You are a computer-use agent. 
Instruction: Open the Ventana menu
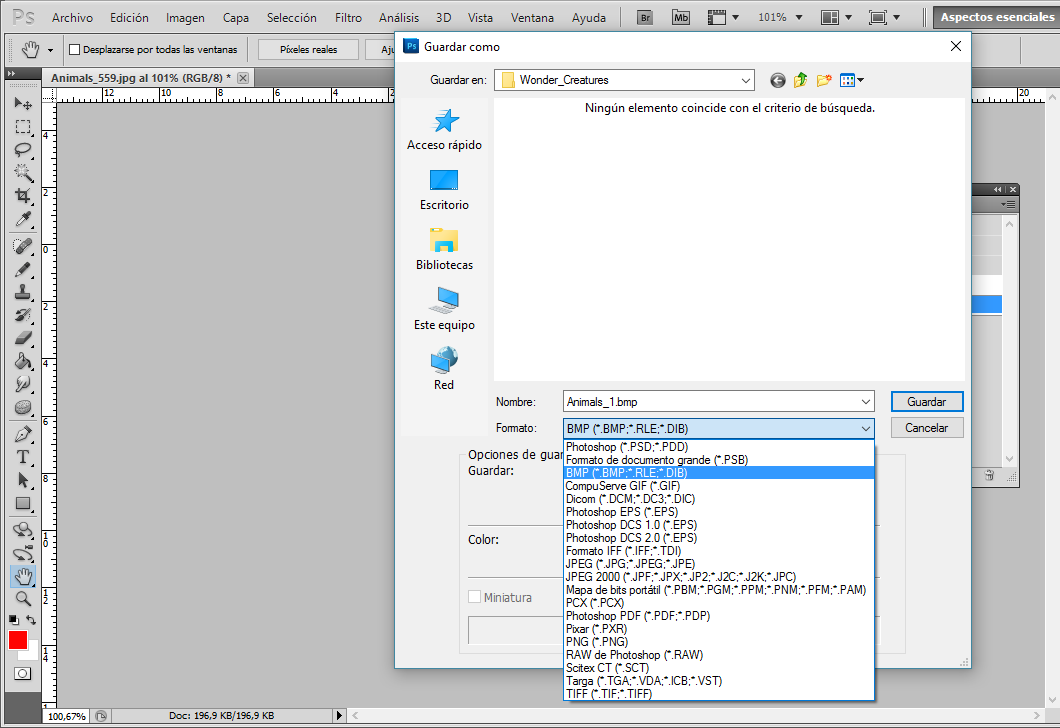click(x=532, y=18)
